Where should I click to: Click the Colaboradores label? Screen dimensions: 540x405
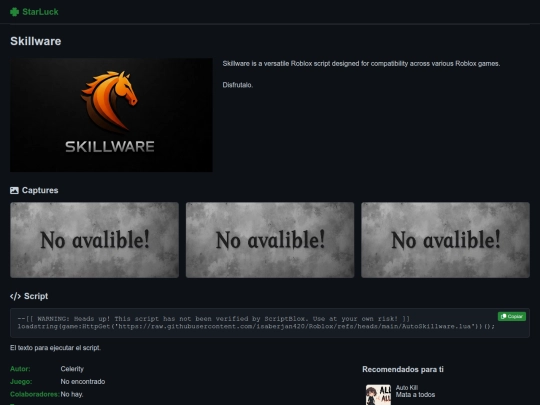coord(34,394)
